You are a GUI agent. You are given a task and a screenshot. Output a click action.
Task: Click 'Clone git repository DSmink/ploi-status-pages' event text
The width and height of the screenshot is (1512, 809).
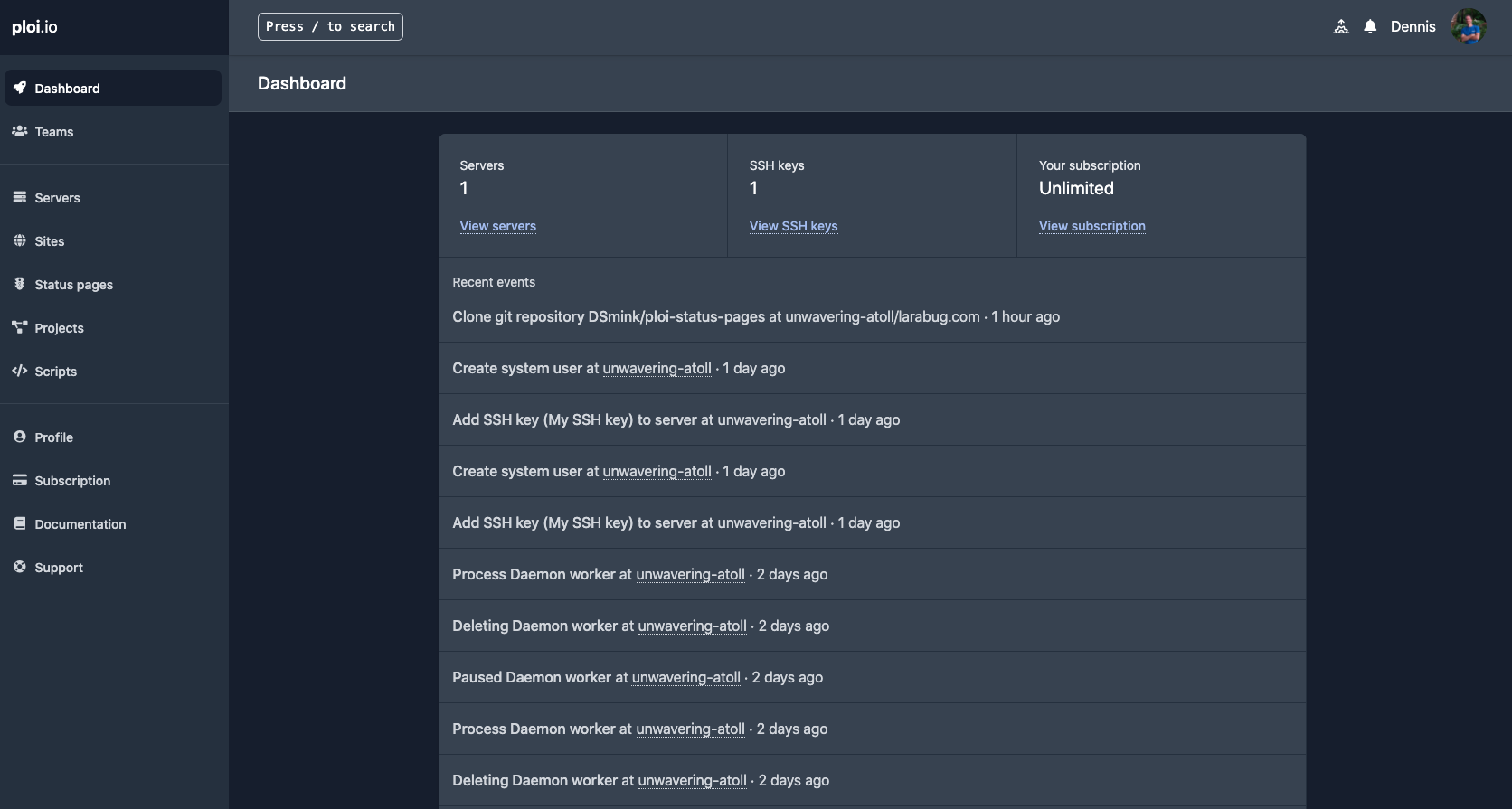[609, 316]
